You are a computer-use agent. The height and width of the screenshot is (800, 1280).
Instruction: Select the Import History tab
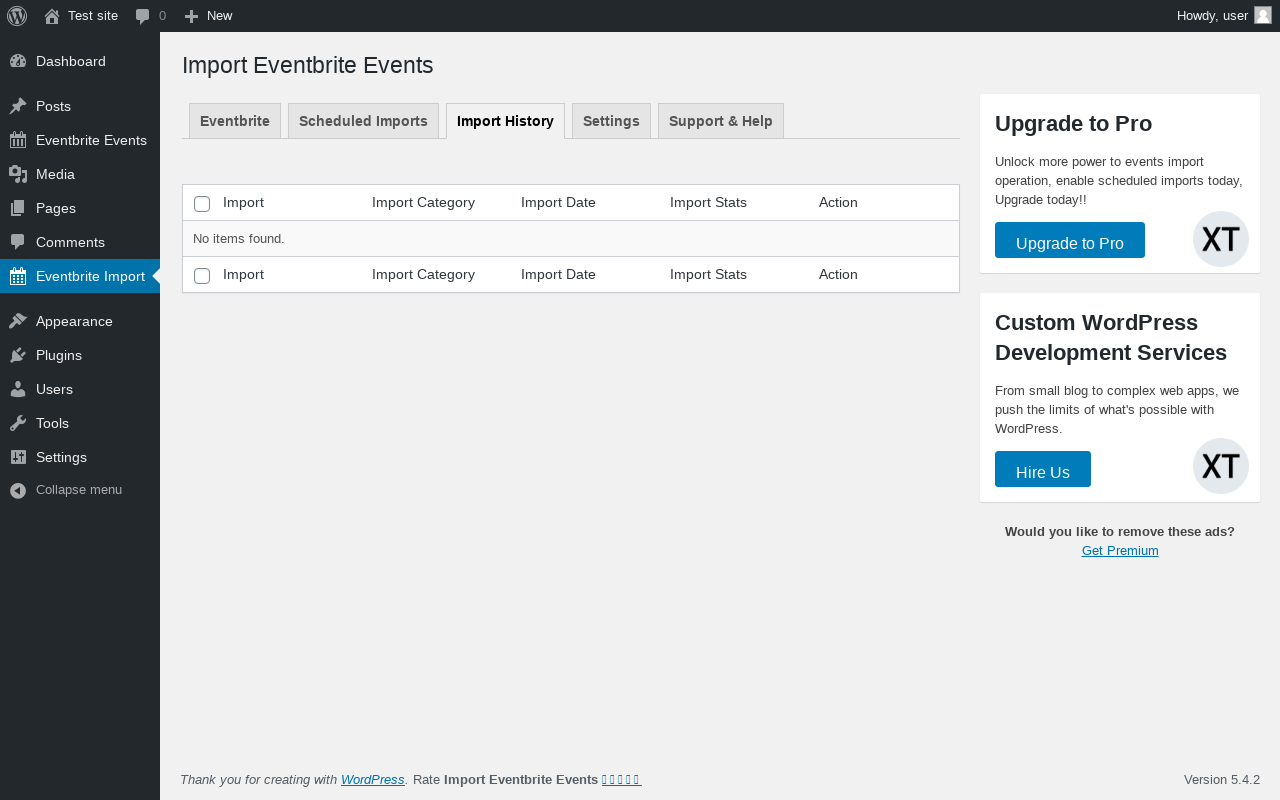click(x=505, y=121)
